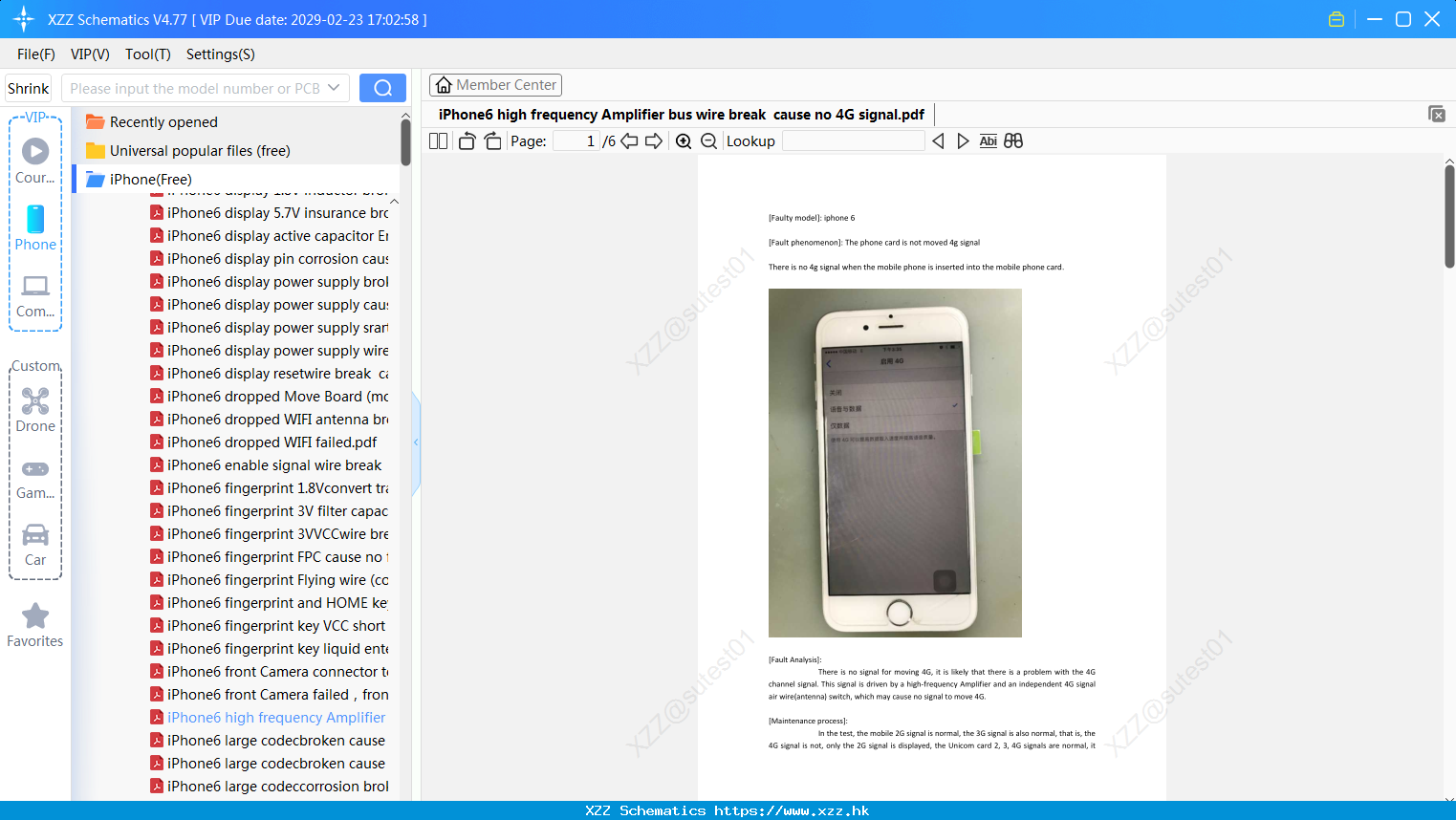This screenshot has width=1456, height=820.
Task: Select highlighted iPhone6 high frequency Amplifier file
Action: [x=269, y=718]
